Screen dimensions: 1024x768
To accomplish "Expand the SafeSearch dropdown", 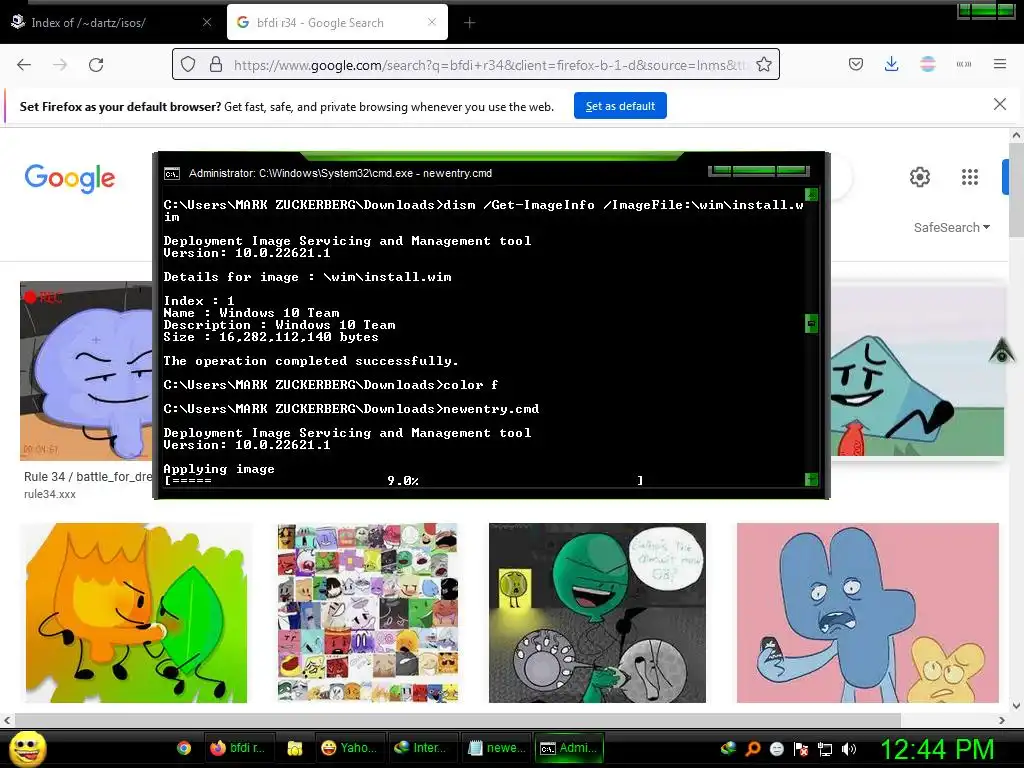I will [x=952, y=227].
